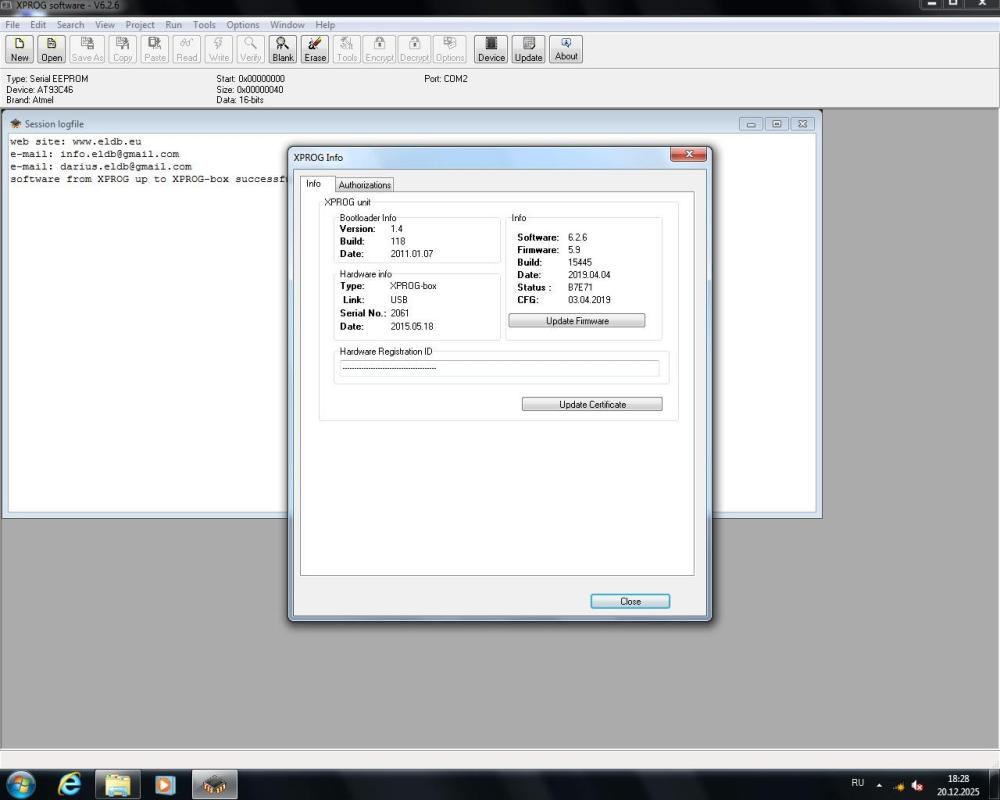This screenshot has width=1000, height=800.
Task: Open the Edit menu
Action: pyautogui.click(x=38, y=25)
